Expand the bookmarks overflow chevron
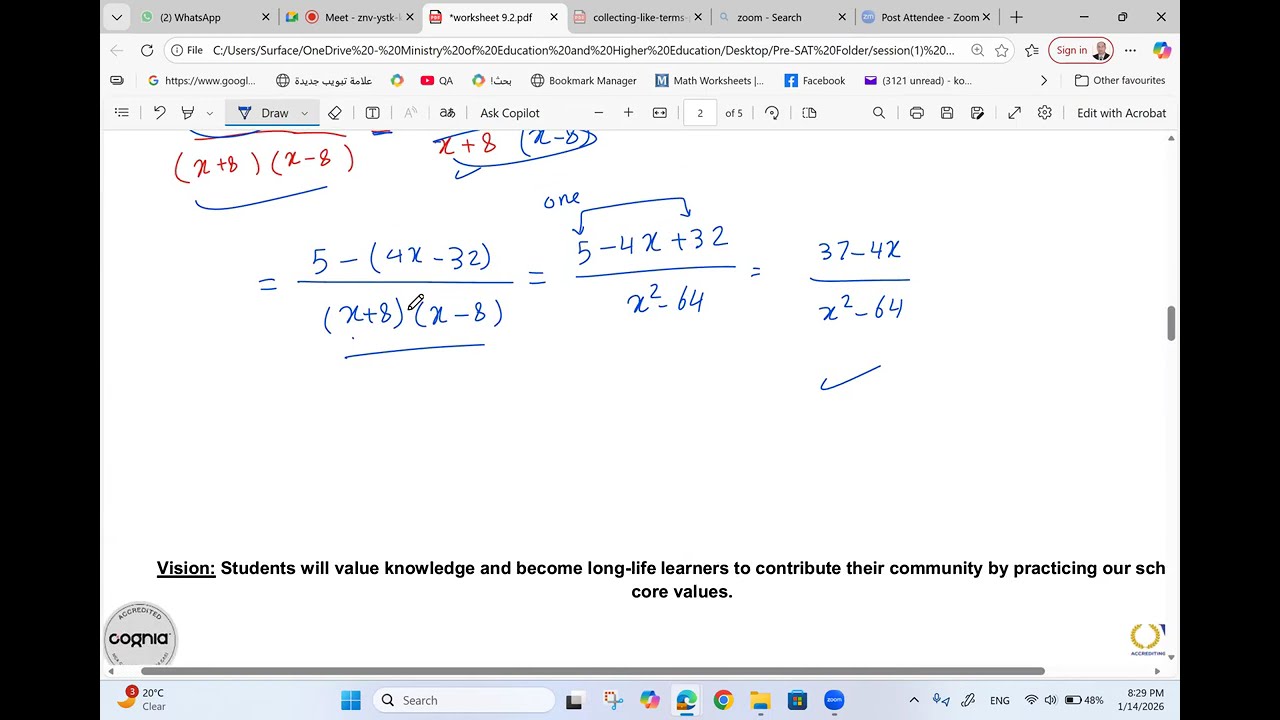Viewport: 1280px width, 720px height. [1044, 80]
